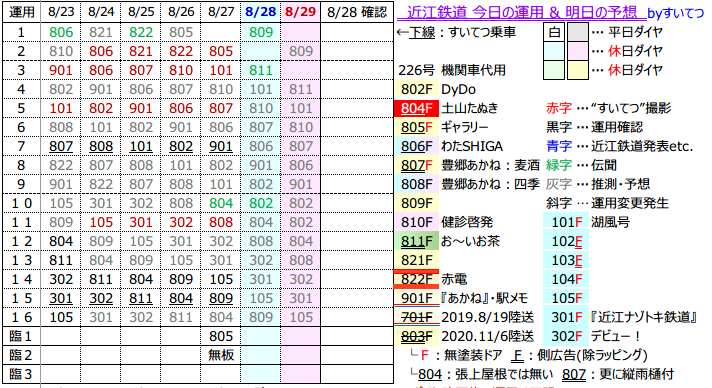Select the yellow 休日ダイヤ legend swatch
Screen dimensions: 712x388
(x=578, y=70)
